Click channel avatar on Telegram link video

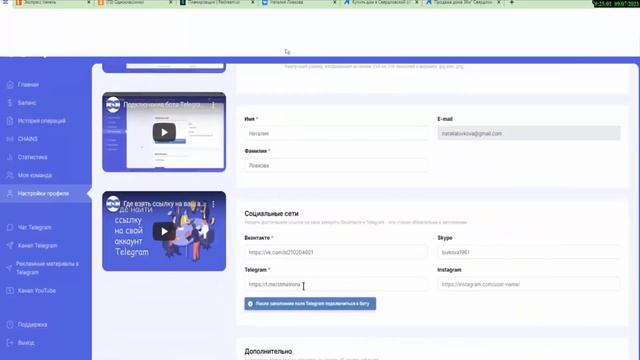[x=113, y=204]
